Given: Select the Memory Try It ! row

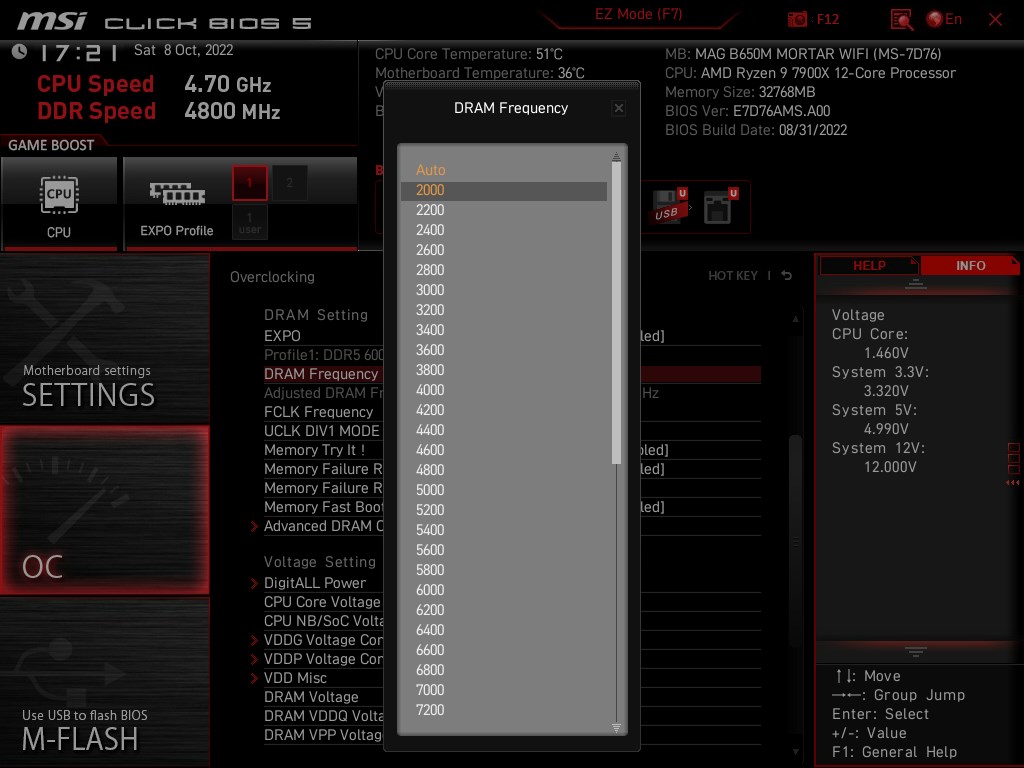Looking at the screenshot, I should pos(512,450).
